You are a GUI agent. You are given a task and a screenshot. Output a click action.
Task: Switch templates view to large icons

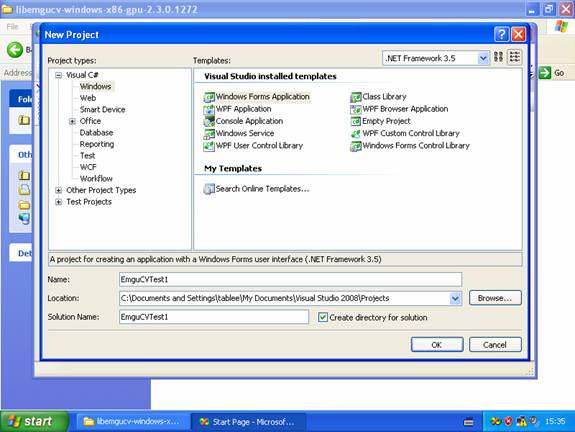pos(498,57)
